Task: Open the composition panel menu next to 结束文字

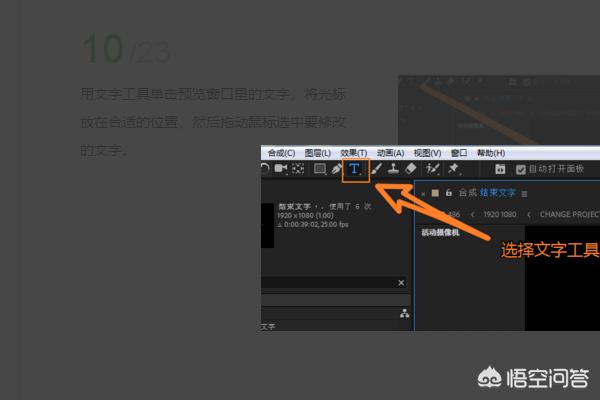Action: pos(524,193)
